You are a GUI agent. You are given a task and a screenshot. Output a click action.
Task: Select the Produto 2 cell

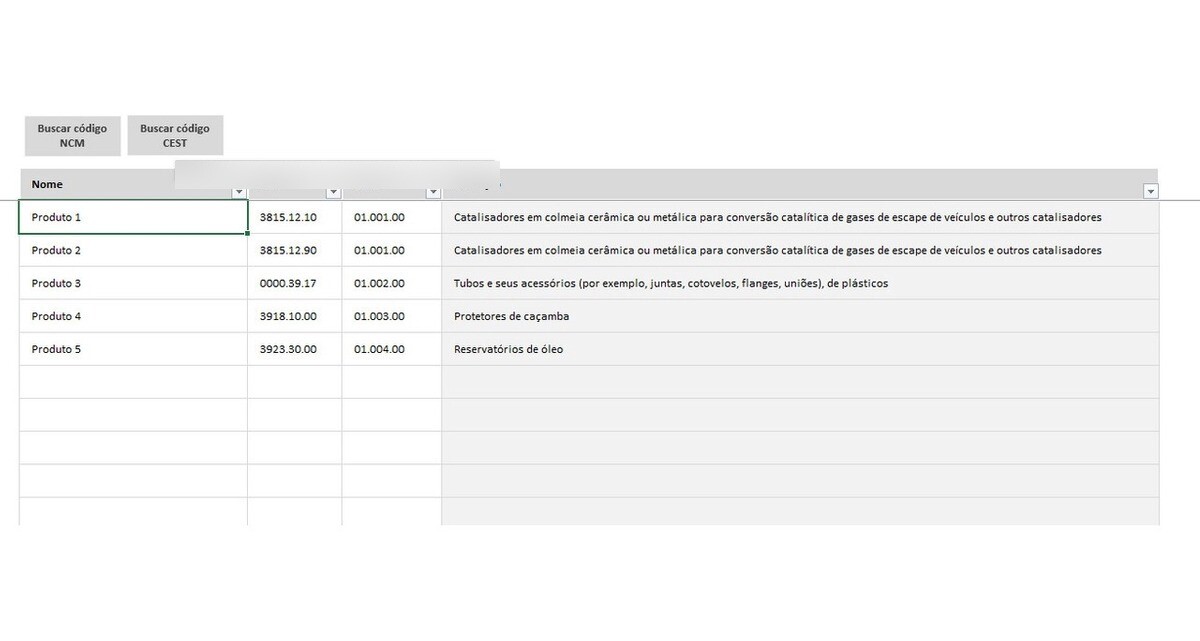coord(133,250)
